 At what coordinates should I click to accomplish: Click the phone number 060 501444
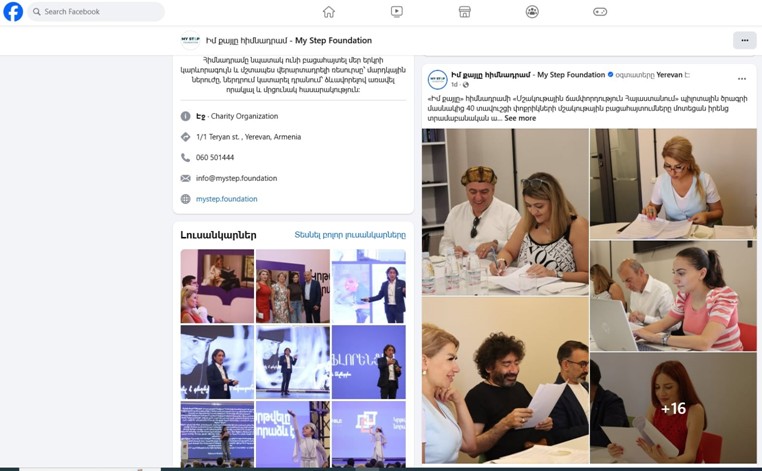click(215, 157)
